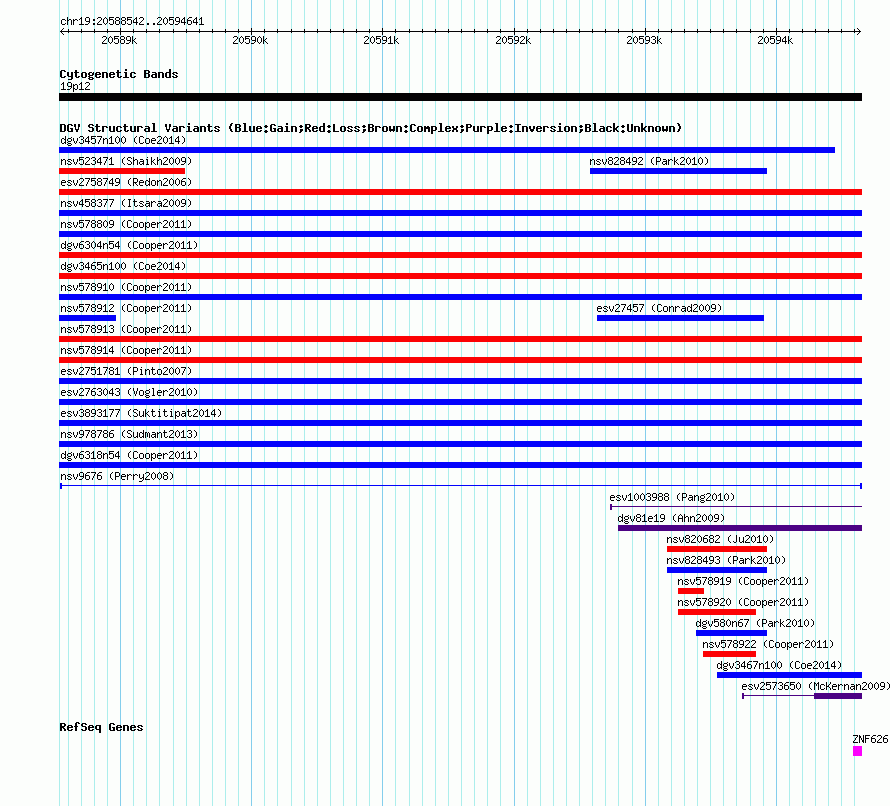Open the esv2763043 (Vogler2010) label
The height and width of the screenshot is (806, 890).
tap(129, 392)
